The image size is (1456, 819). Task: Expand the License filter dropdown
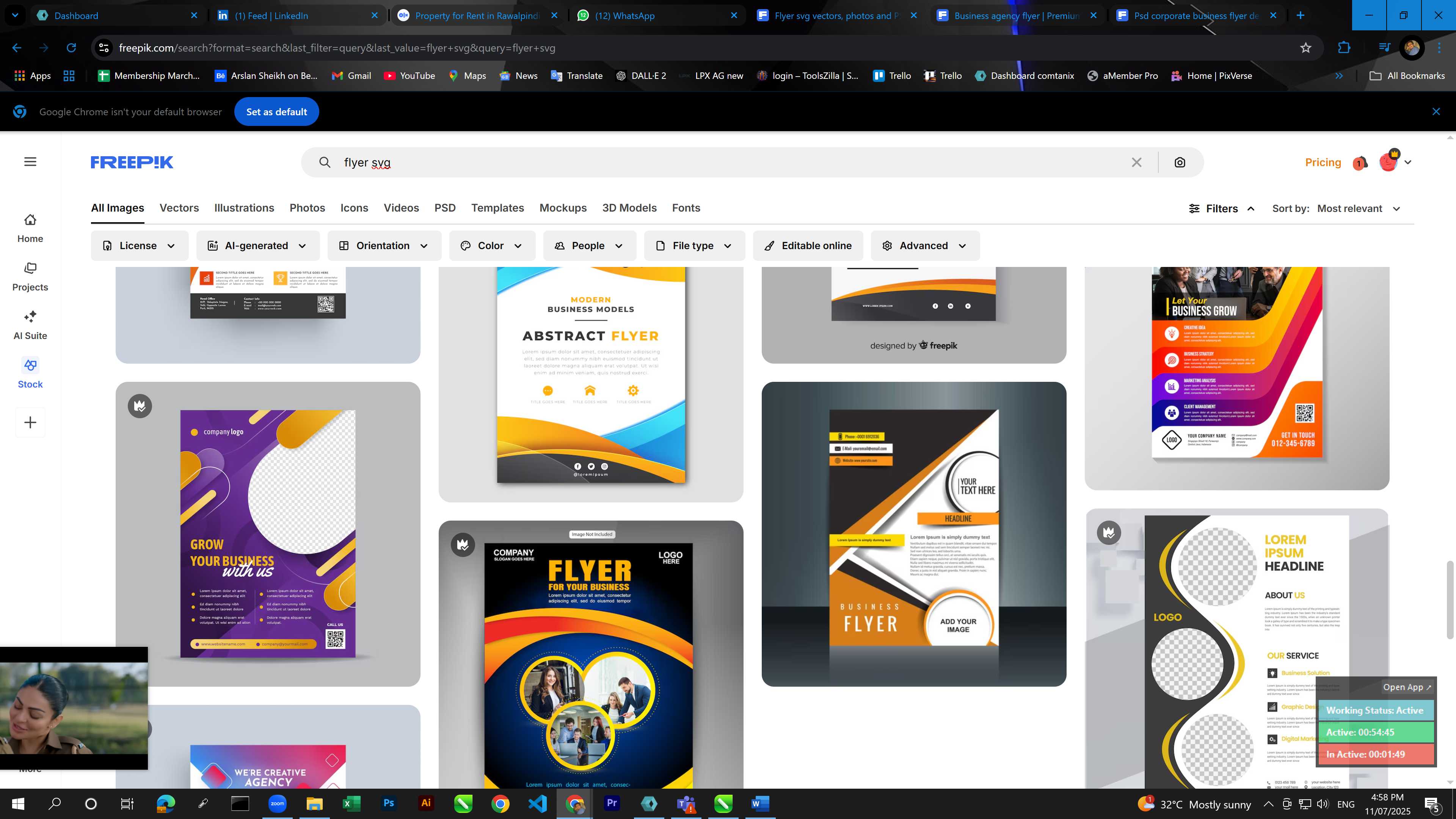click(139, 246)
